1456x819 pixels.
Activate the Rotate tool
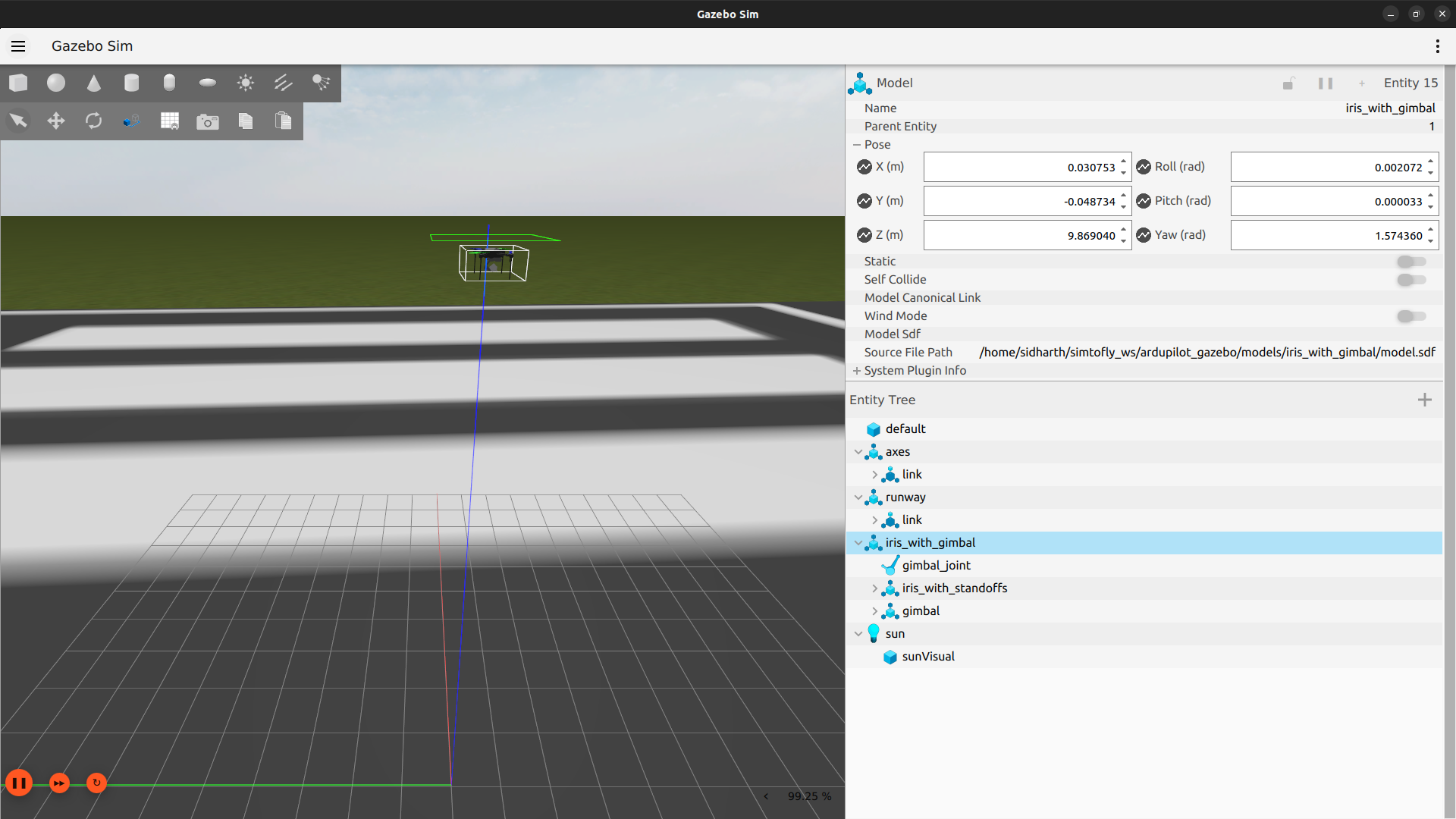(x=93, y=121)
